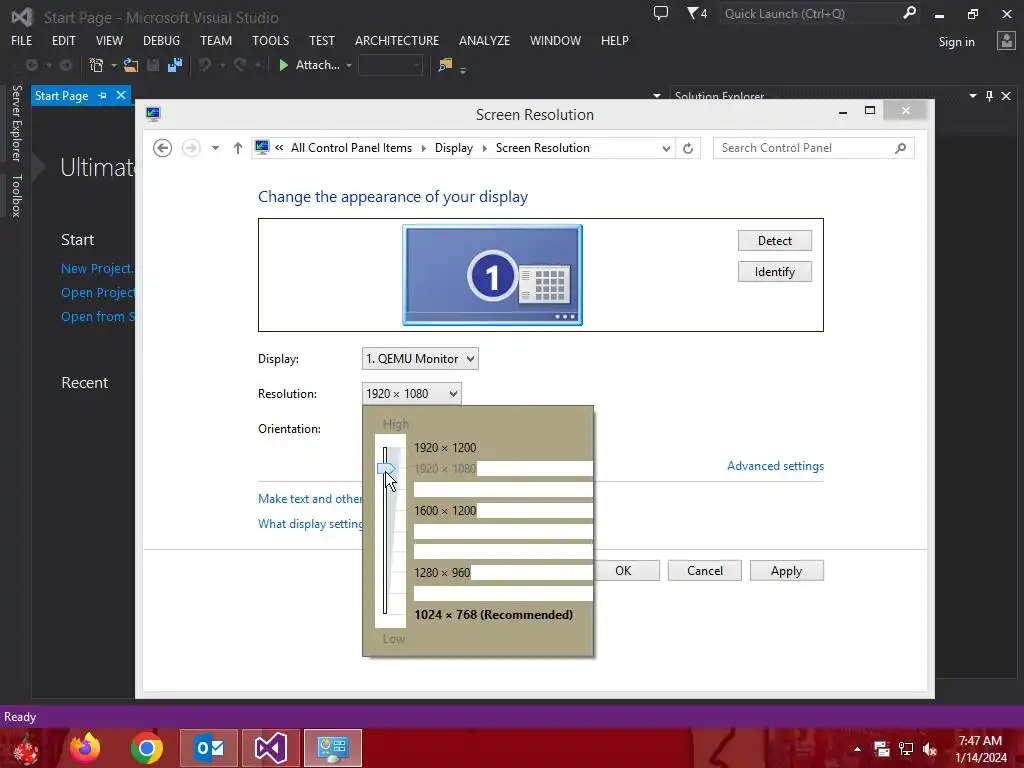Click the muted volume tray icon
This screenshot has width=1024, height=768.
pyautogui.click(x=930, y=749)
